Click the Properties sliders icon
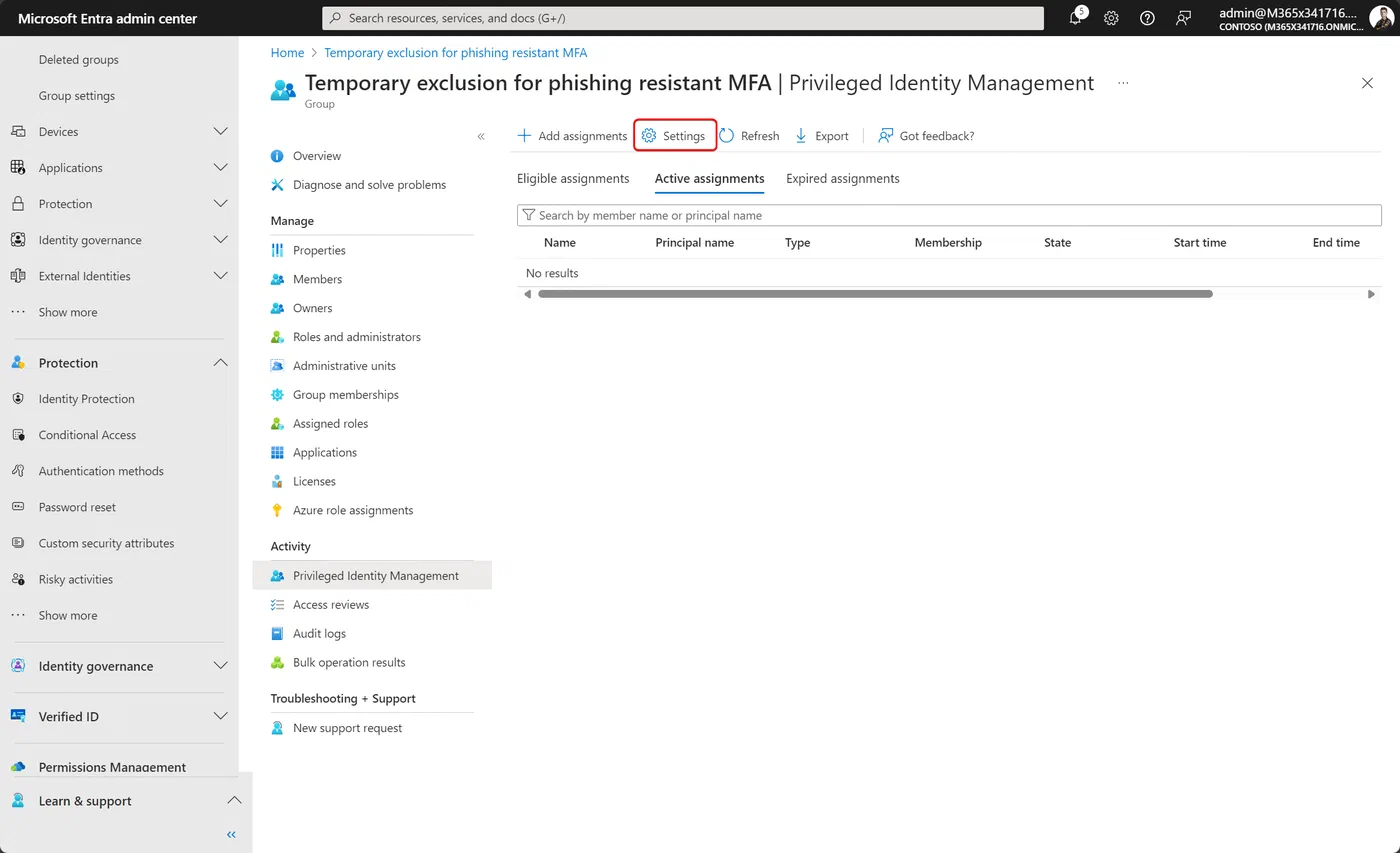1400x853 pixels. 278,250
